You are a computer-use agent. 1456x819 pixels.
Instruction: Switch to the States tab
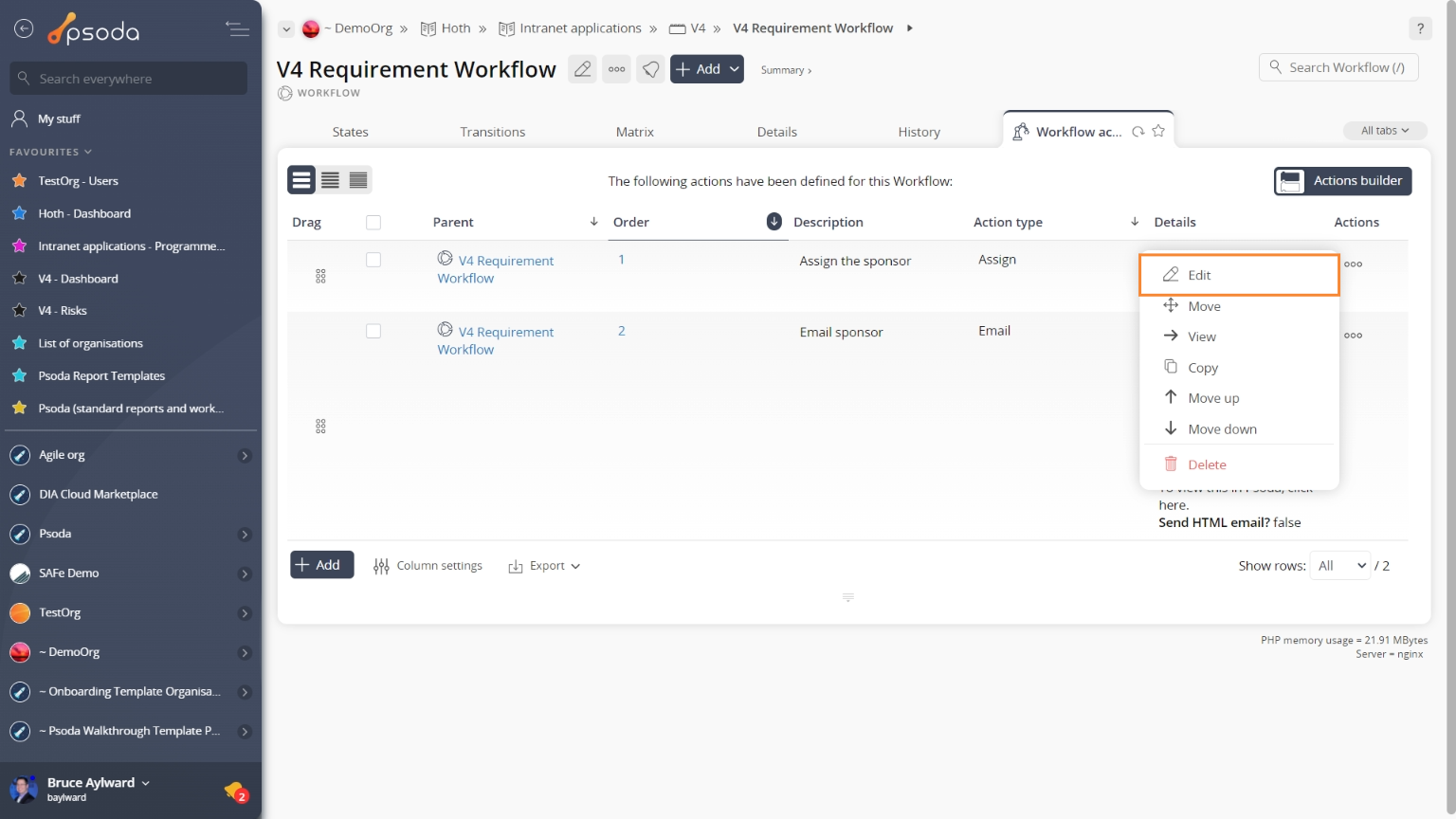(350, 132)
